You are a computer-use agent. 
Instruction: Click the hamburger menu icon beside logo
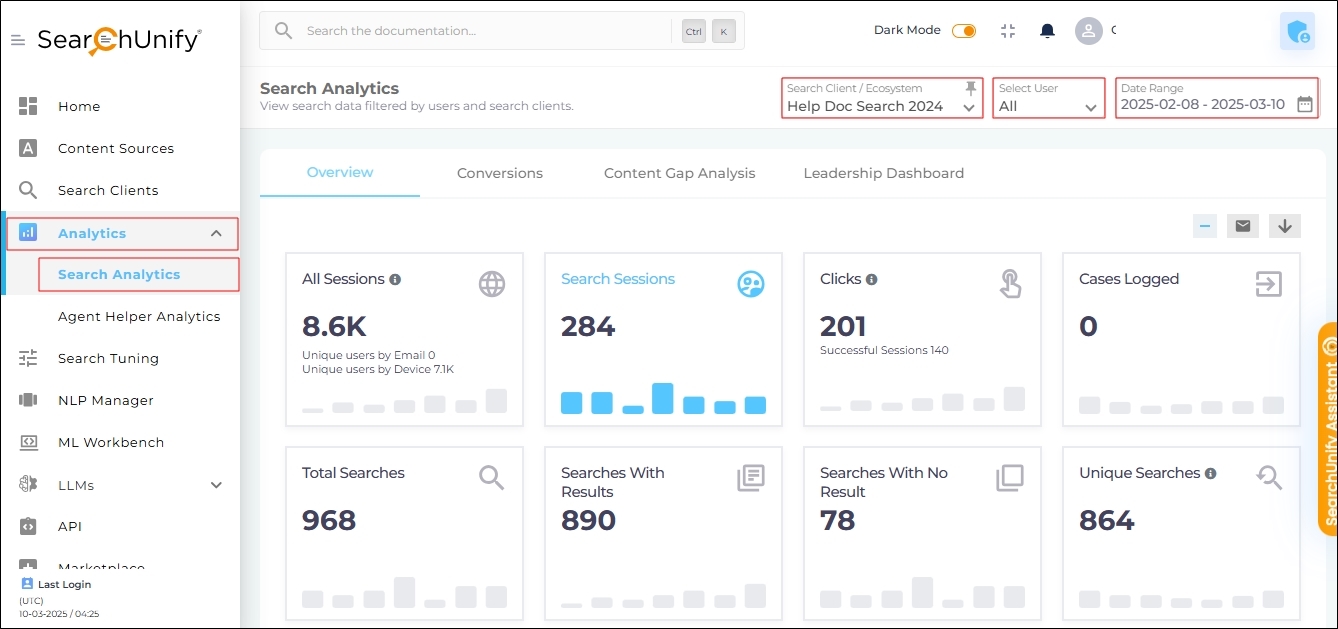18,40
